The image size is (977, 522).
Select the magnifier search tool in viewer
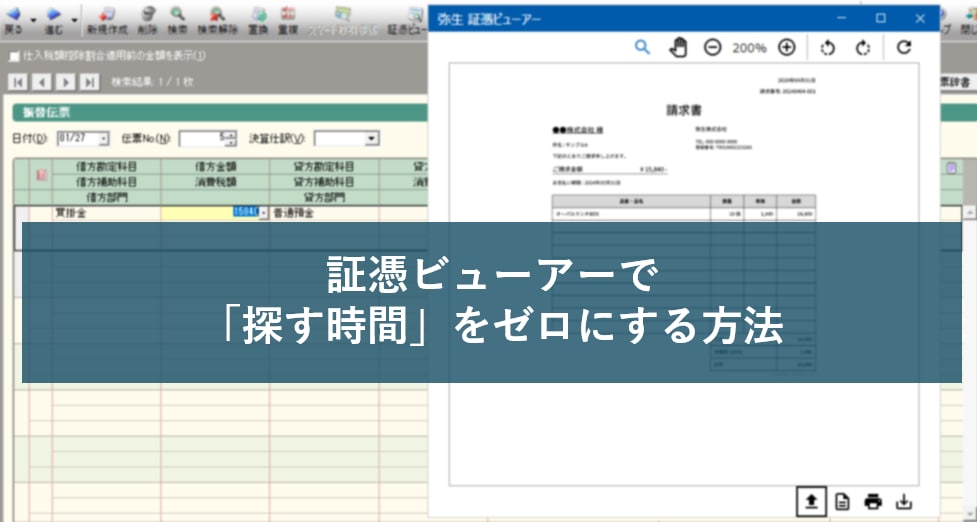pyautogui.click(x=642, y=47)
